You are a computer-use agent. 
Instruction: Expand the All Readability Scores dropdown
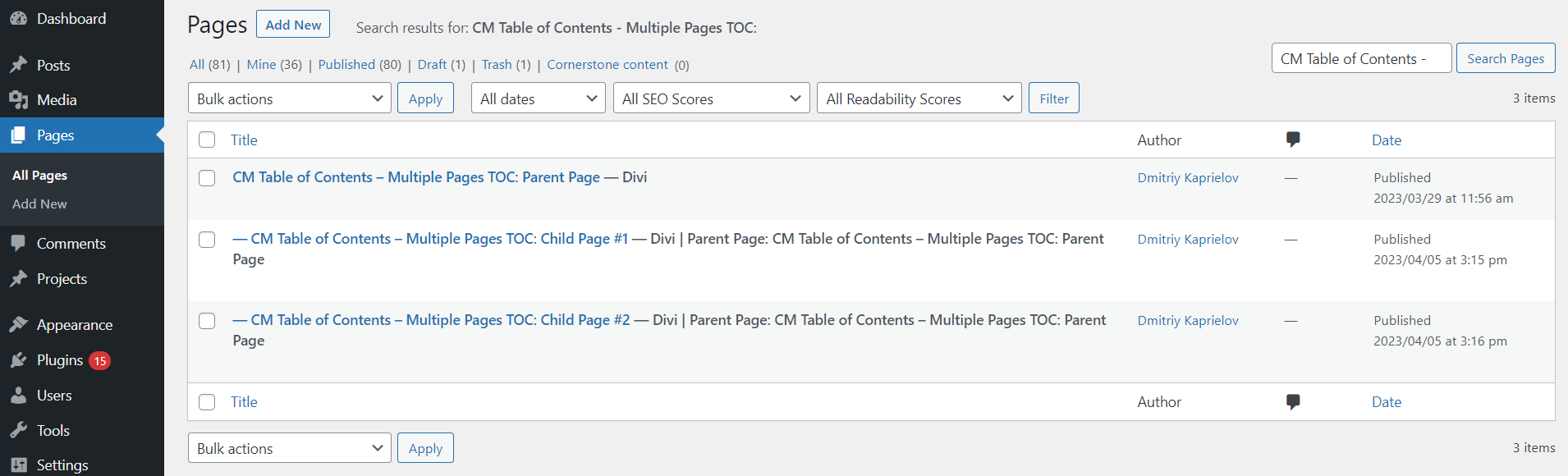coord(919,98)
